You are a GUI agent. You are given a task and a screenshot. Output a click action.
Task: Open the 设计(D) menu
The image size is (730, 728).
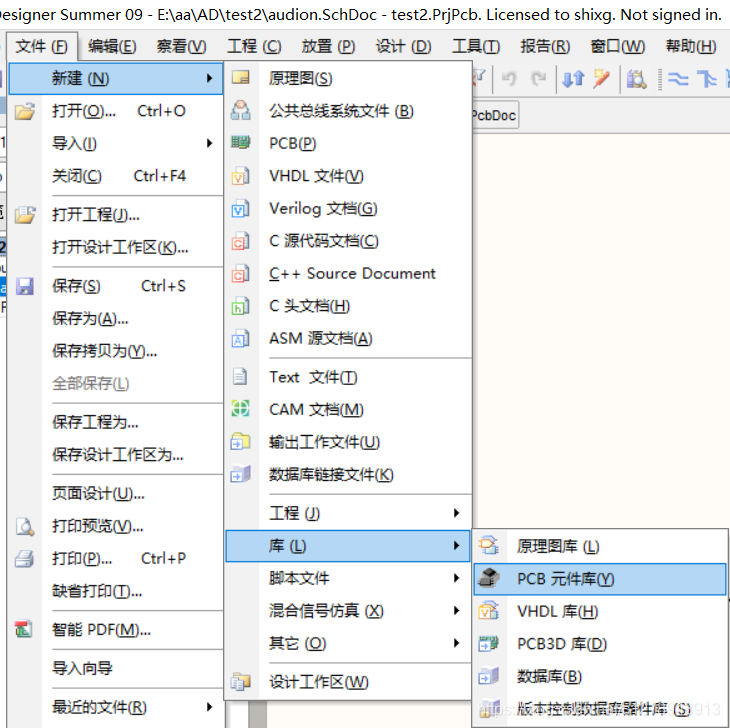pyautogui.click(x=403, y=47)
